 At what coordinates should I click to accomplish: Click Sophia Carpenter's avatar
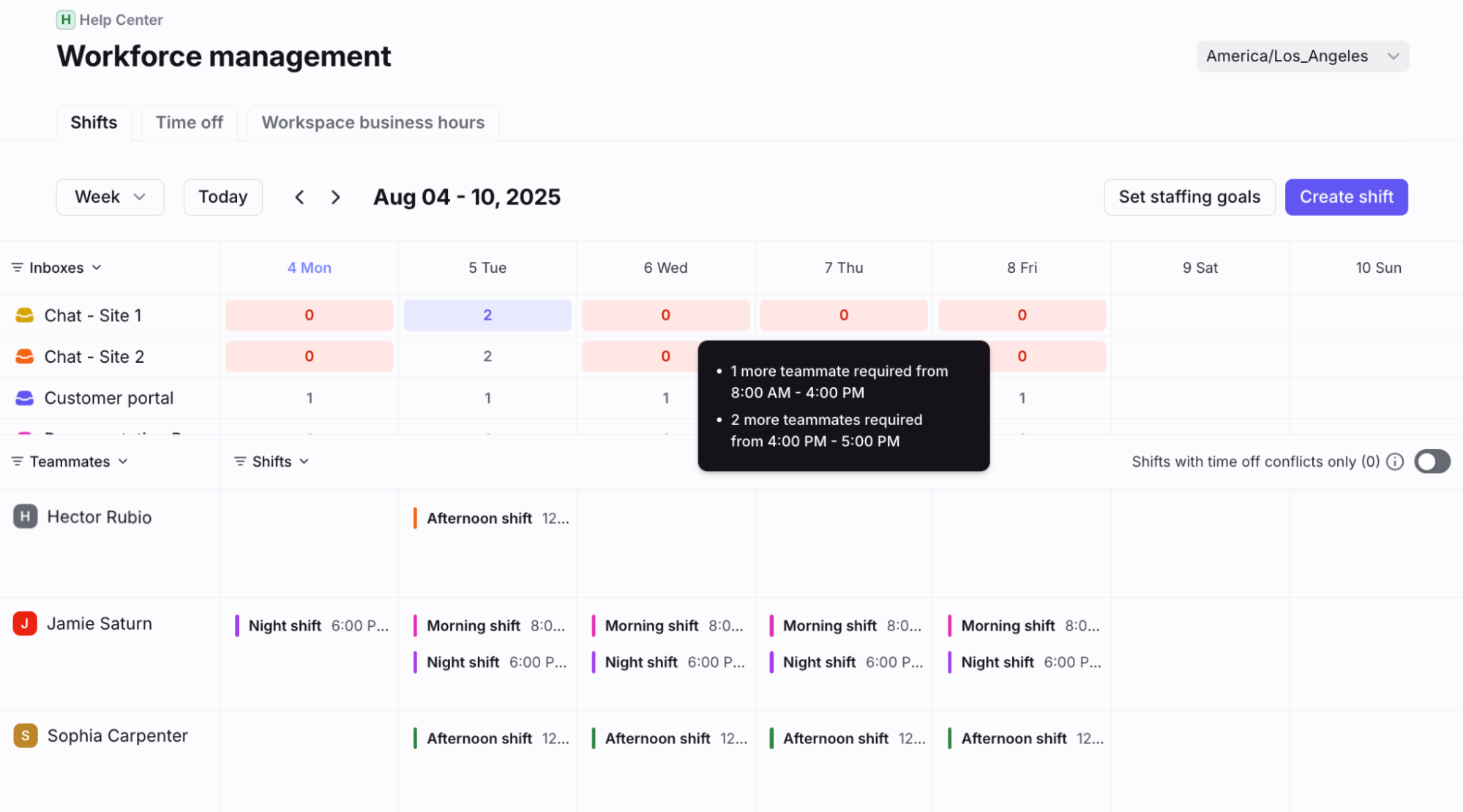pos(26,735)
